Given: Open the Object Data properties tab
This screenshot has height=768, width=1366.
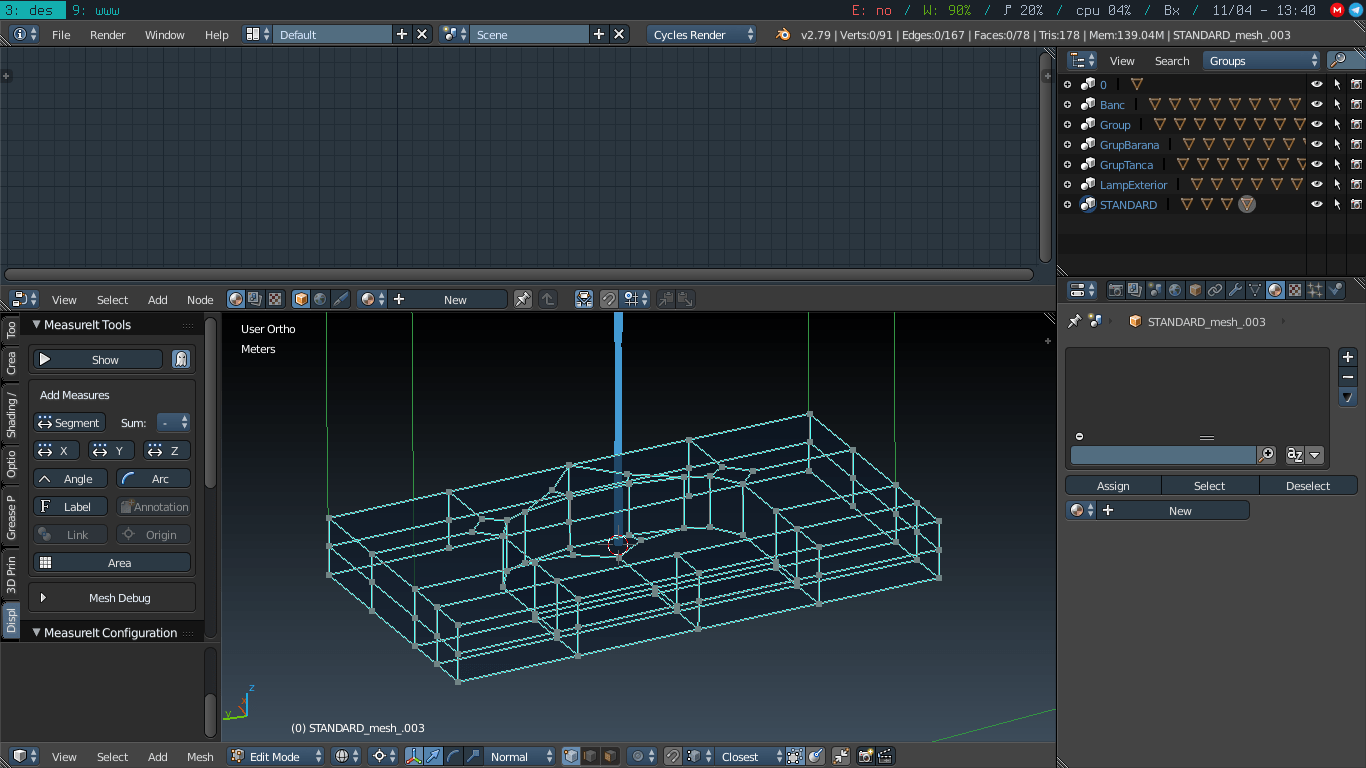Looking at the screenshot, I should point(1256,290).
